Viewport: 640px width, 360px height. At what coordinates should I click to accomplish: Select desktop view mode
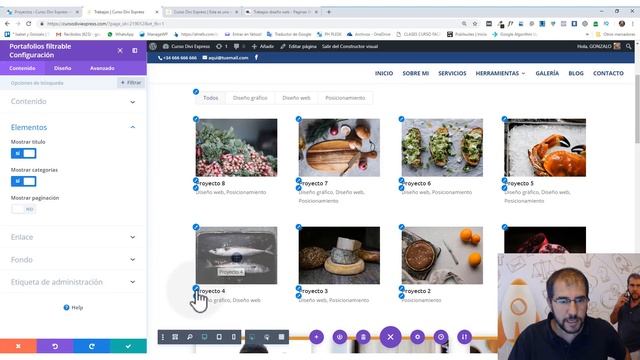pos(204,337)
